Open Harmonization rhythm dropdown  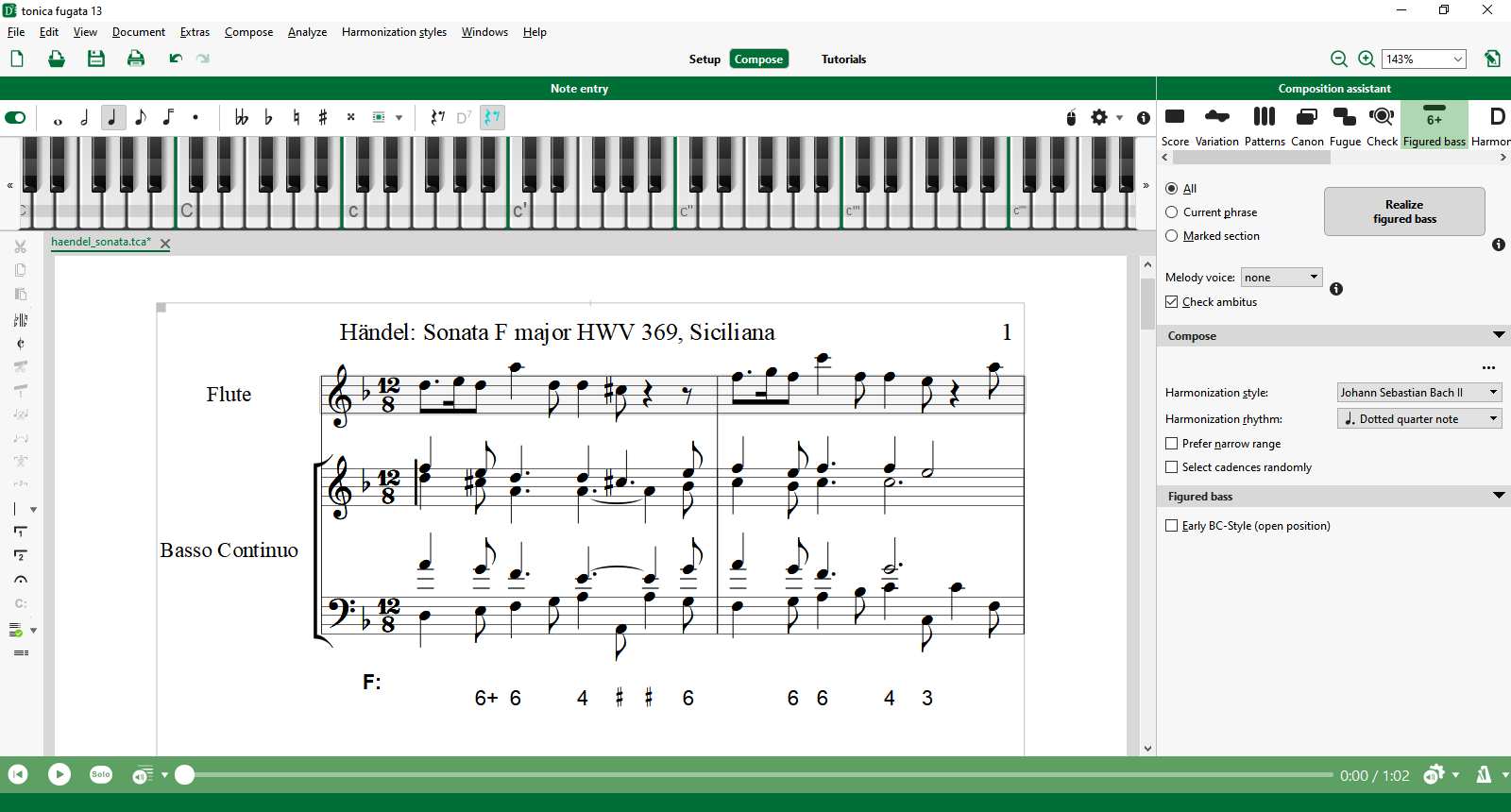[x=1419, y=419]
